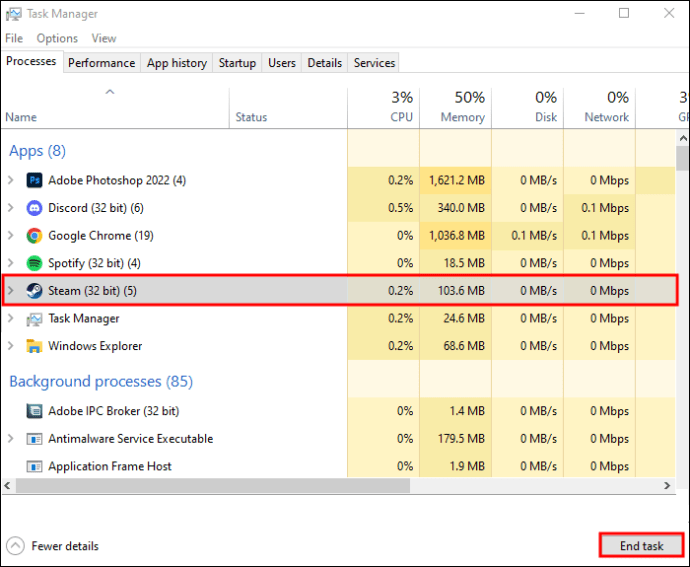
Task: Select the Application Frame Host row name
Action: (x=110, y=466)
